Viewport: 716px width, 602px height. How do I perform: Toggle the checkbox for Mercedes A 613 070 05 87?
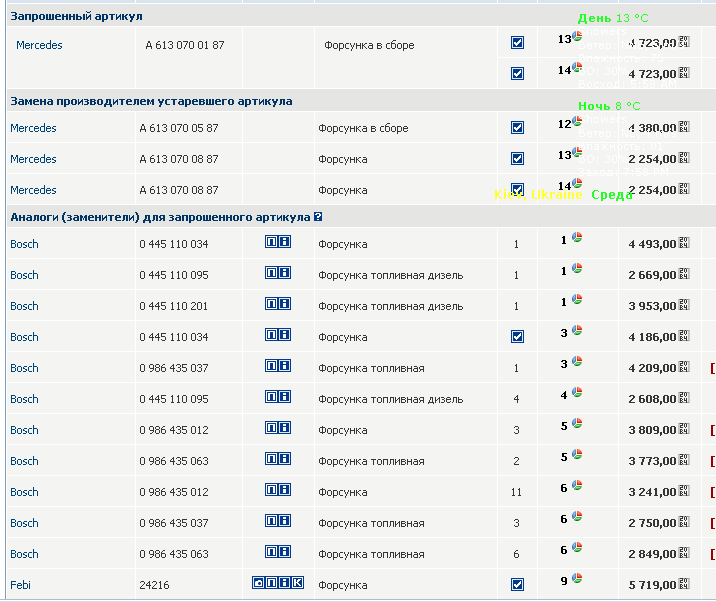[x=517, y=128]
